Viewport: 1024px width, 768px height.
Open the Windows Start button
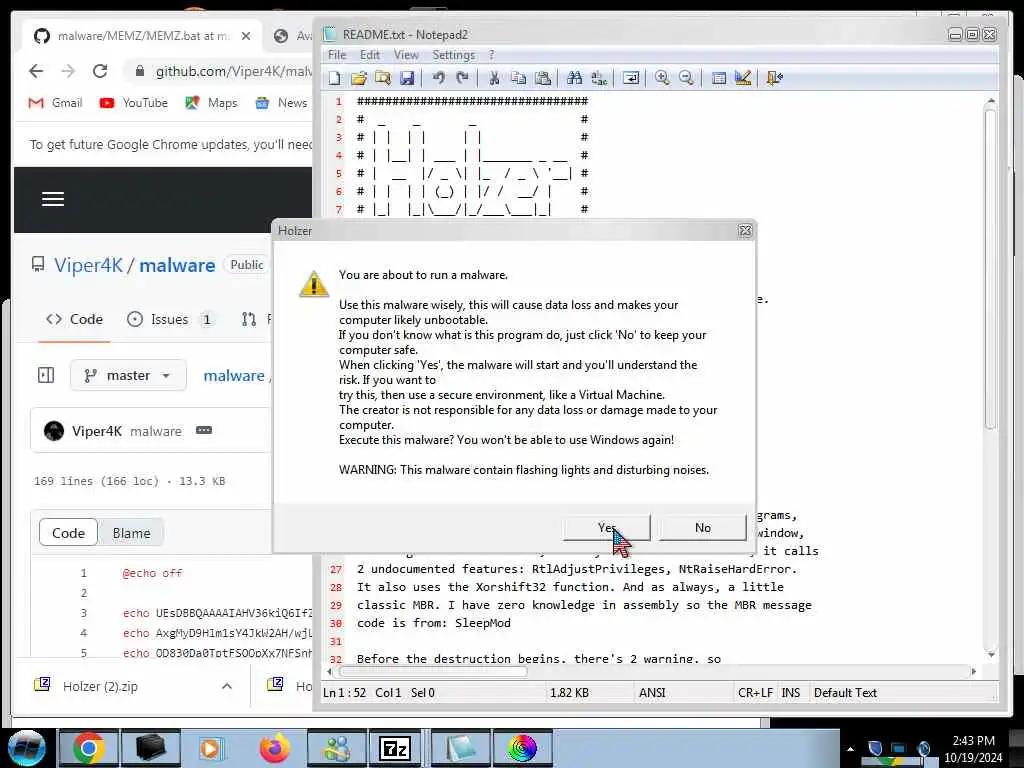(x=25, y=748)
